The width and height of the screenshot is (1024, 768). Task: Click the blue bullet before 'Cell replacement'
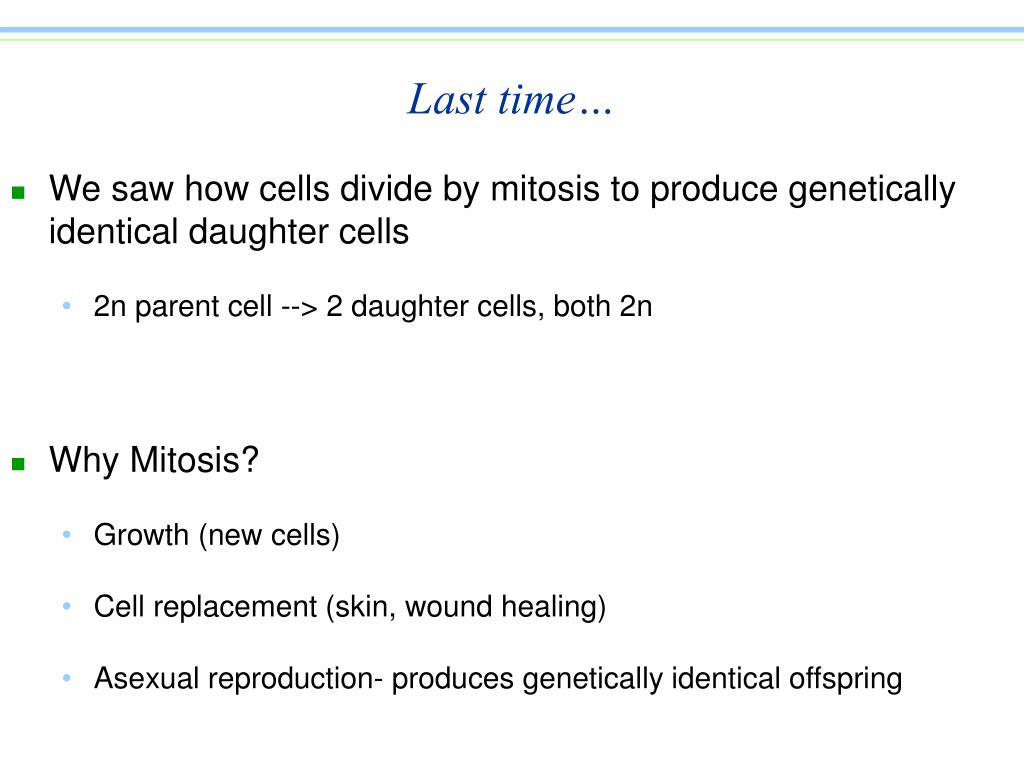(x=66, y=605)
